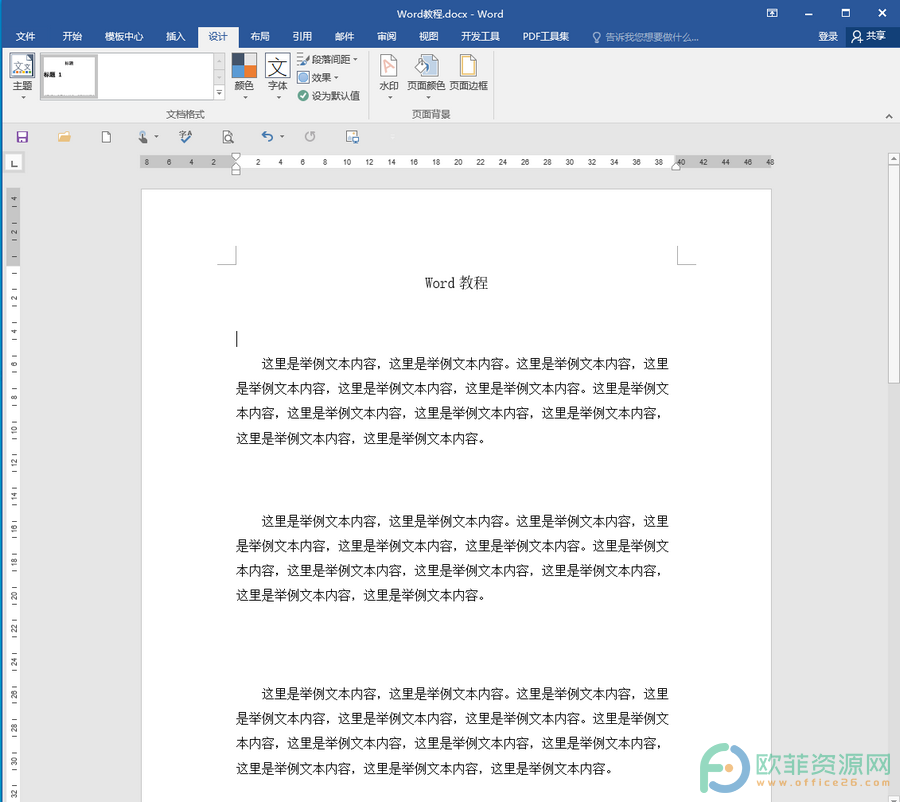Switch to the 开发工具 Developer tab
900x802 pixels.
[x=480, y=37]
